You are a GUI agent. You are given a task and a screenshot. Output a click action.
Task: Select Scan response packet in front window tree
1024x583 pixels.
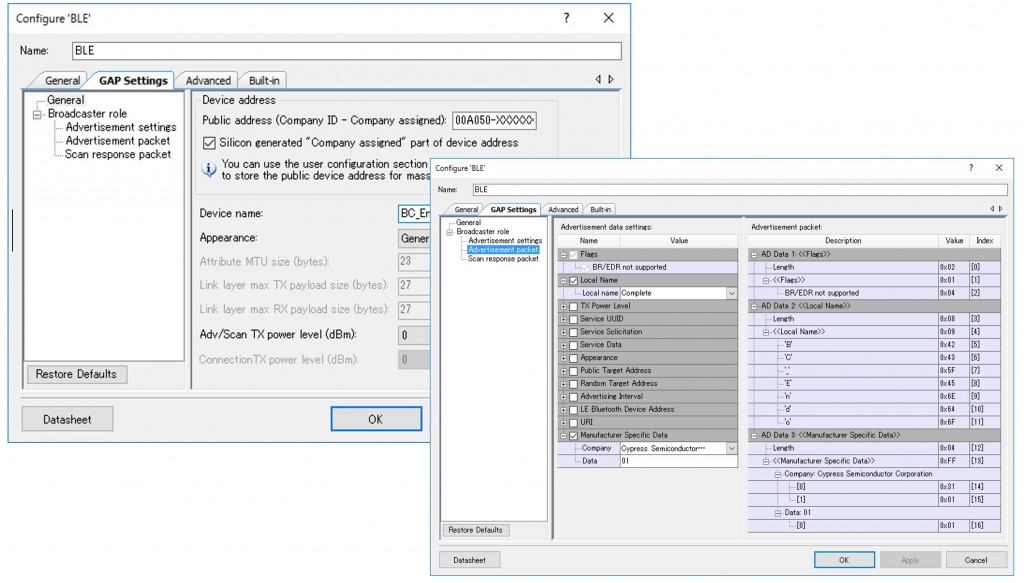pos(503,259)
